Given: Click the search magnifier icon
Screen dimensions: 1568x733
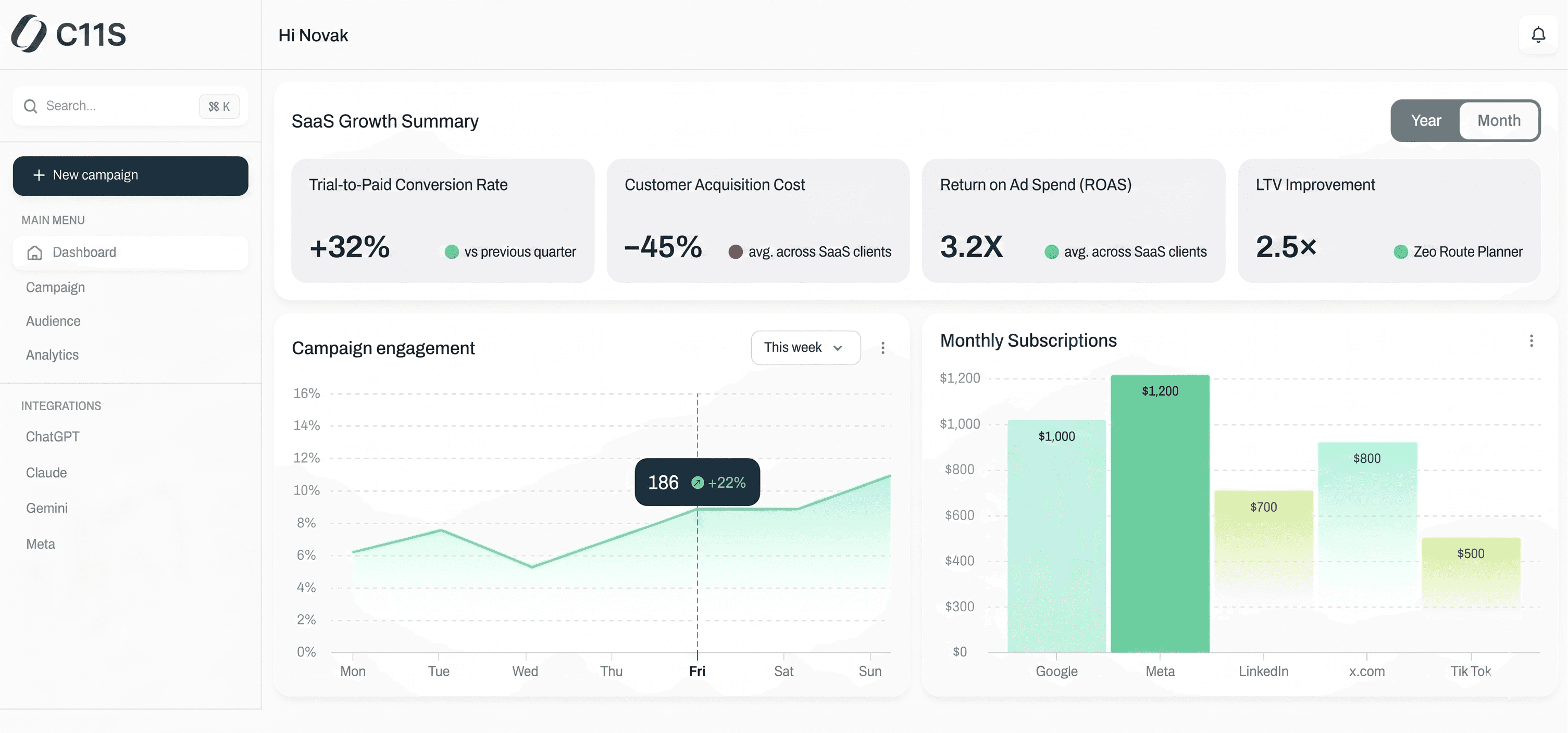Looking at the screenshot, I should [x=30, y=106].
